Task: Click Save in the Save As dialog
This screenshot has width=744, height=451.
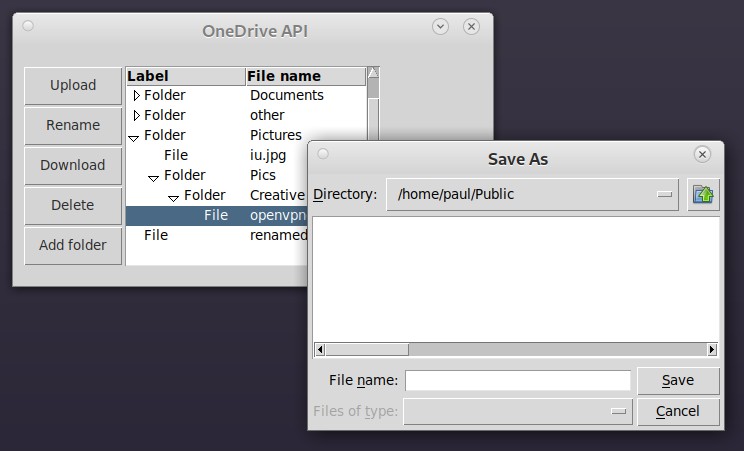Action: pyautogui.click(x=678, y=380)
